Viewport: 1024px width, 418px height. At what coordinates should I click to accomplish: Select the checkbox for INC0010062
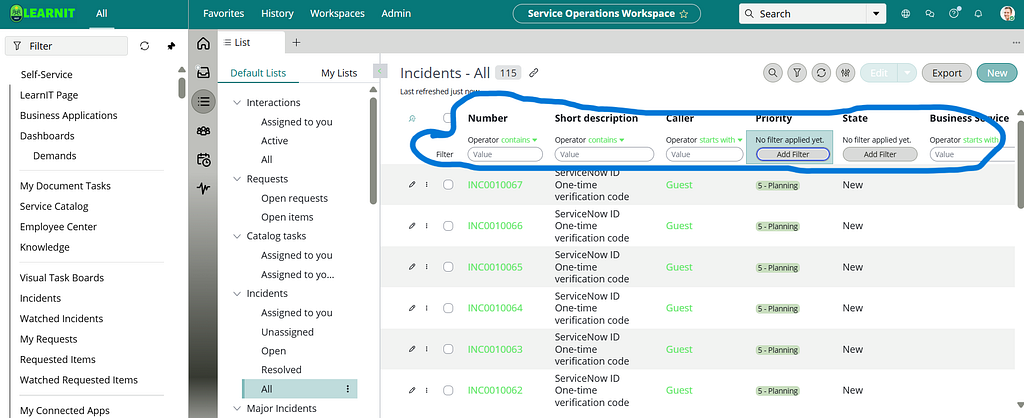[448, 391]
